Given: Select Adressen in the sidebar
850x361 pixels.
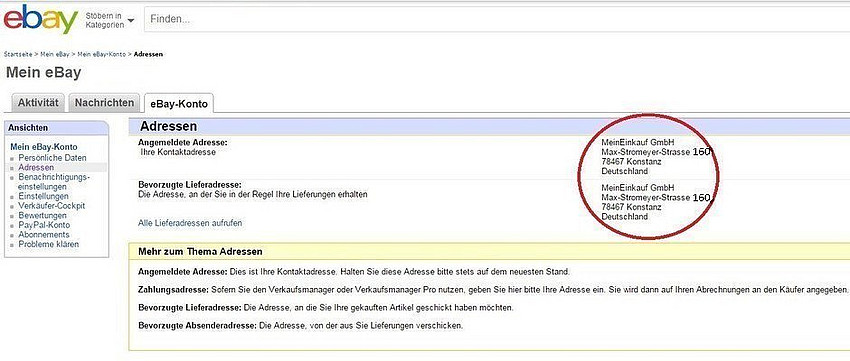Looking at the screenshot, I should tap(36, 167).
